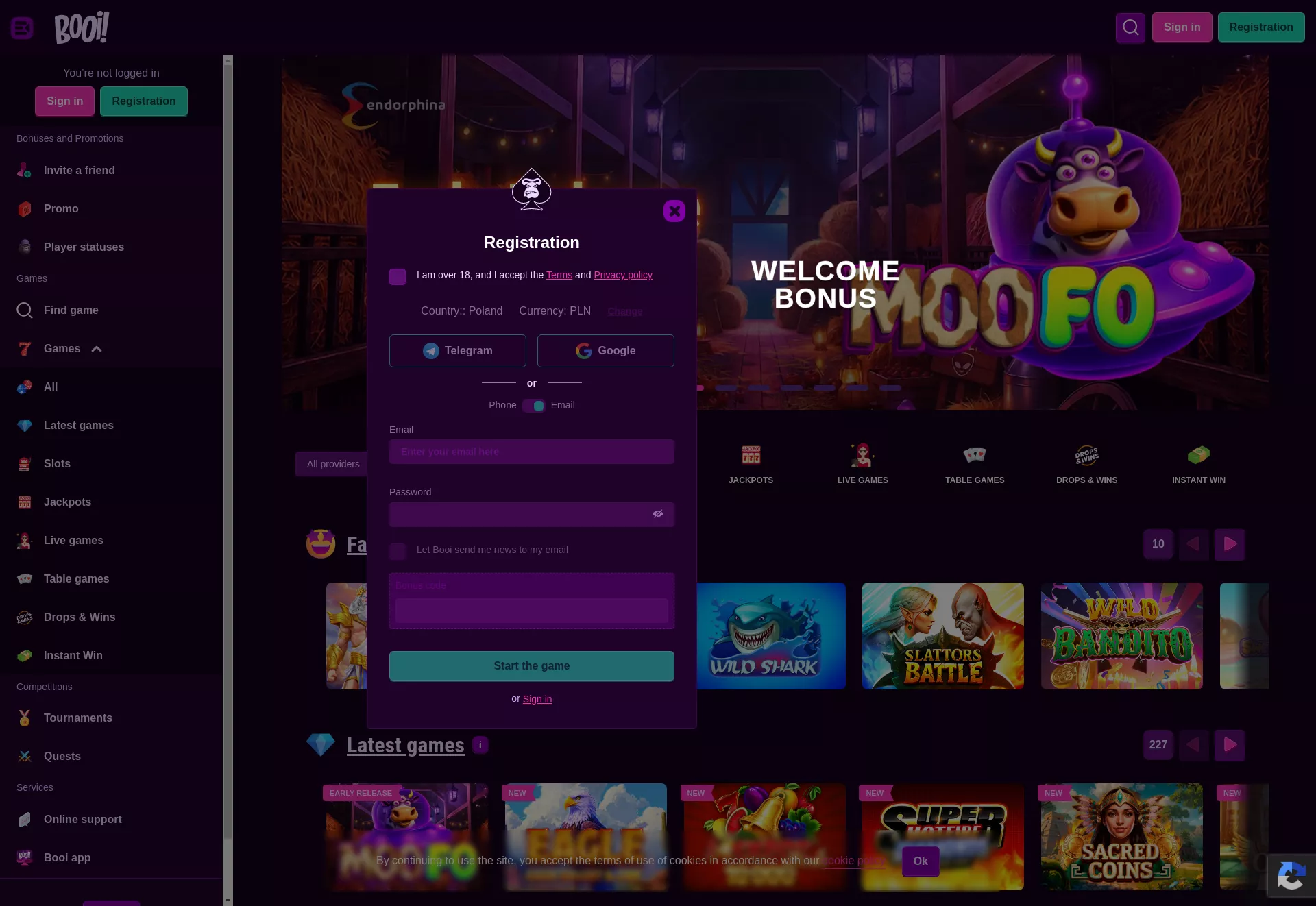Click the Sign in link in dialog
1316x906 pixels.
pyautogui.click(x=537, y=699)
